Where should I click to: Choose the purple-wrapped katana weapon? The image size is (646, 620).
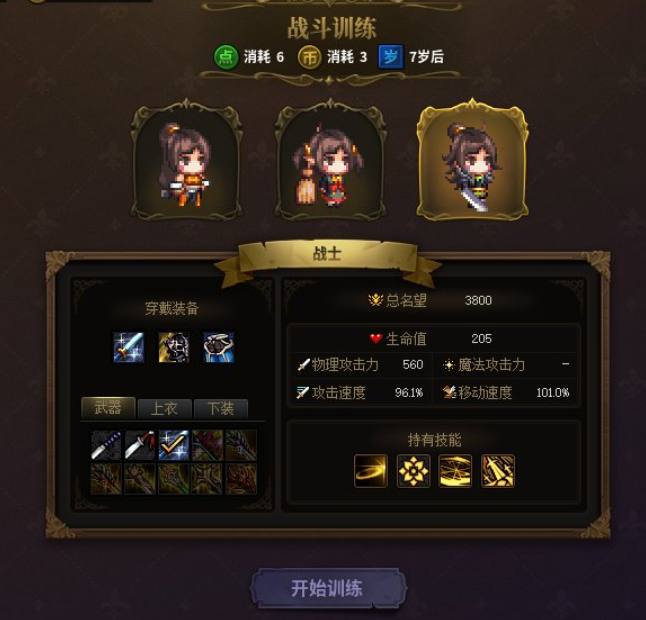click(x=106, y=445)
